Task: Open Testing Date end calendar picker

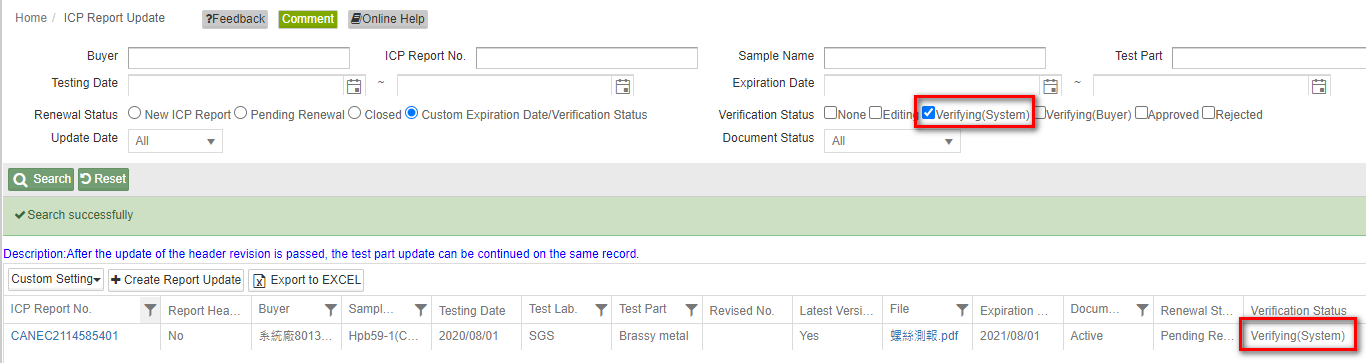Action: click(623, 86)
